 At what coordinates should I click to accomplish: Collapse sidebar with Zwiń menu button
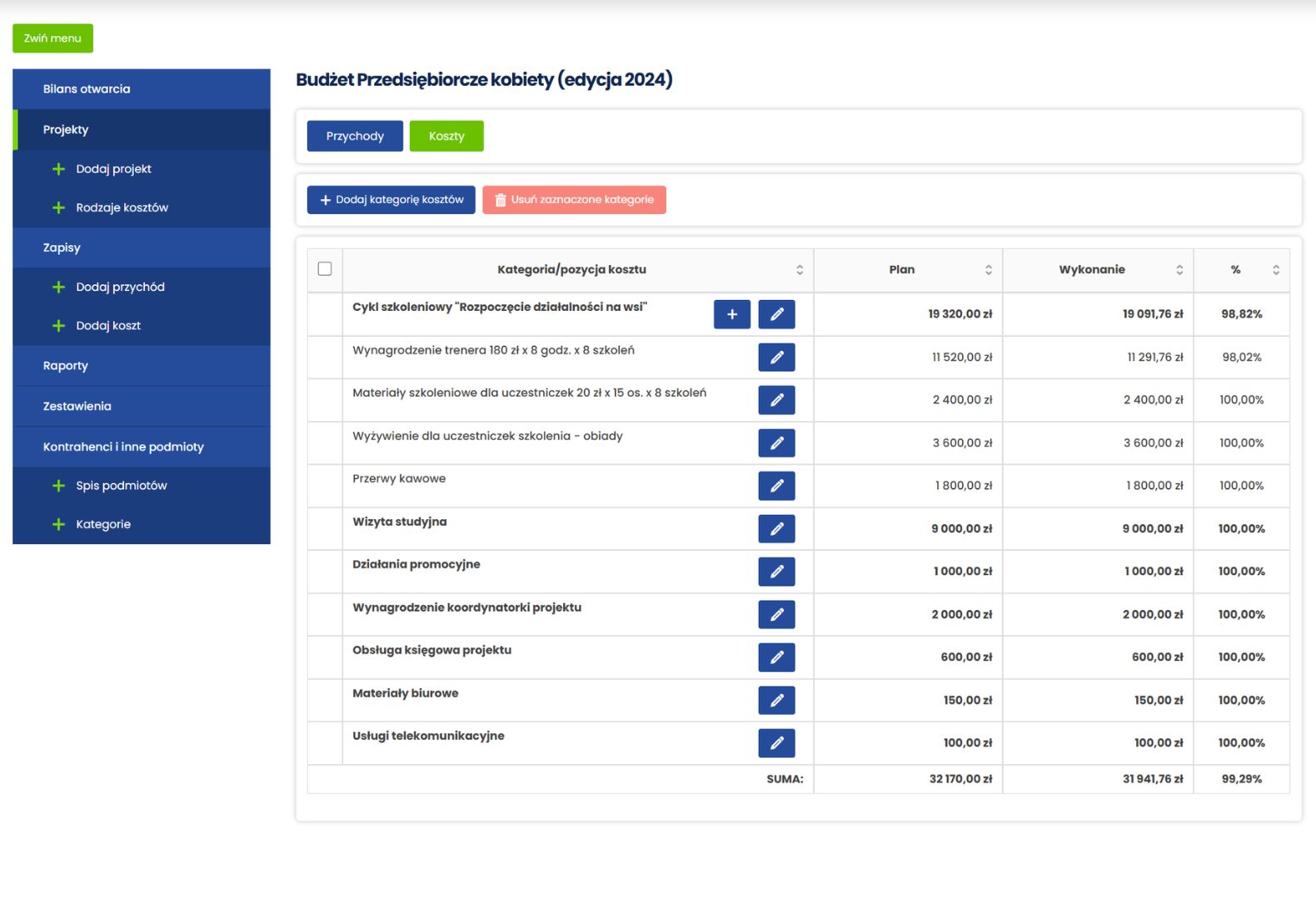[52, 38]
